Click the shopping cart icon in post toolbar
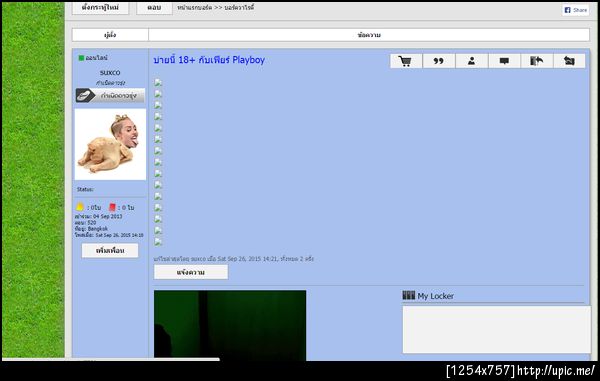The width and height of the screenshot is (600, 381). coord(405,61)
